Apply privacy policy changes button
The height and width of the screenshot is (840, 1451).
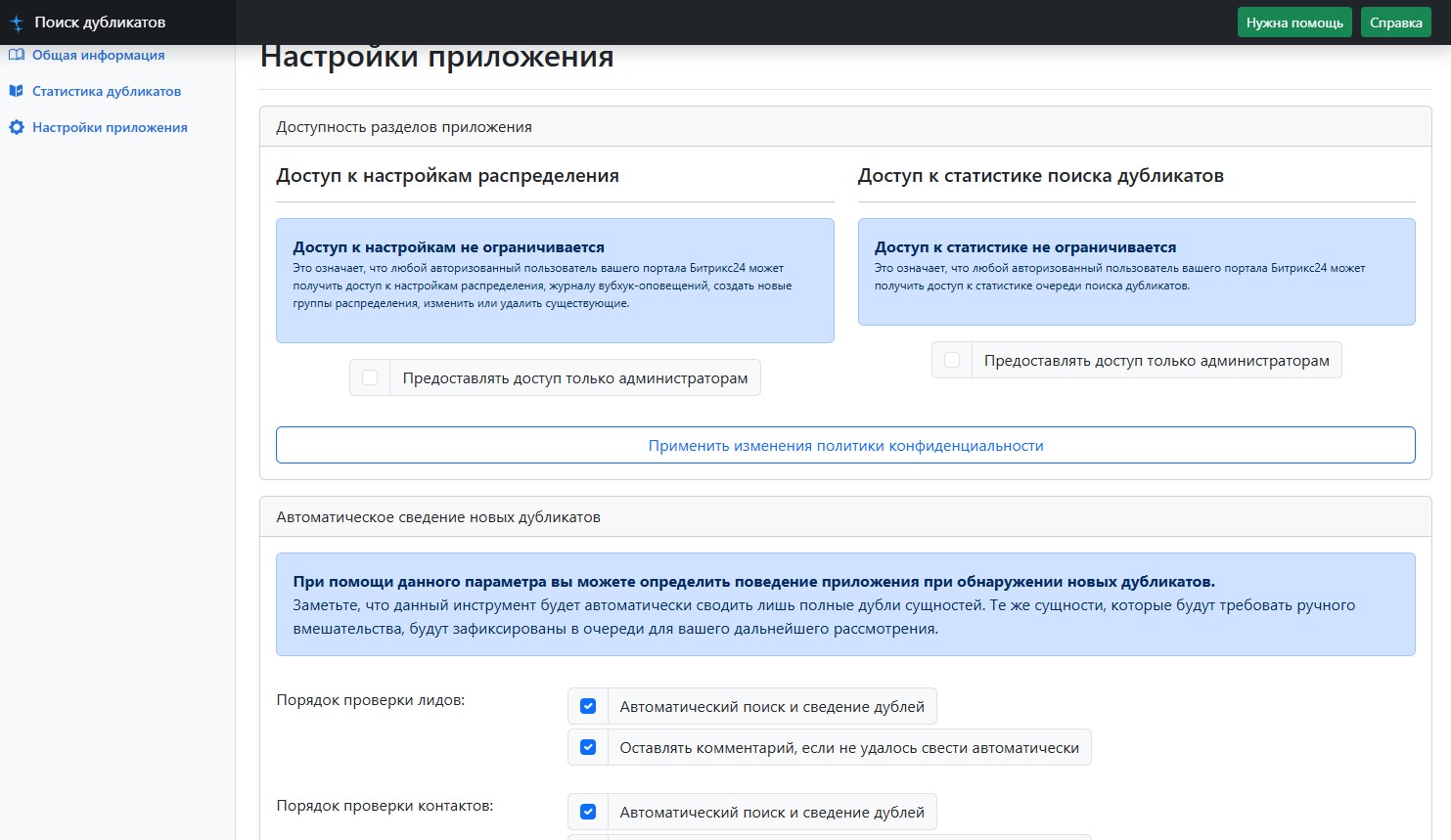[x=845, y=445]
